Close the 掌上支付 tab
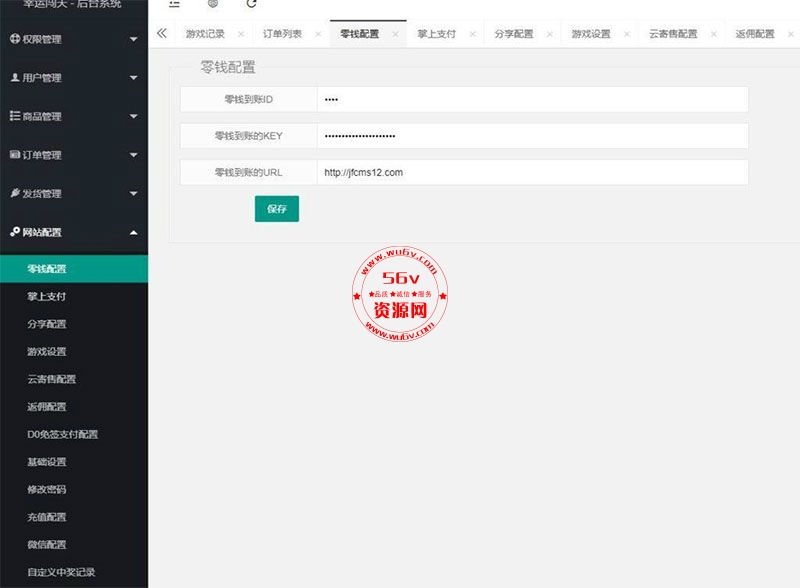 (472, 34)
